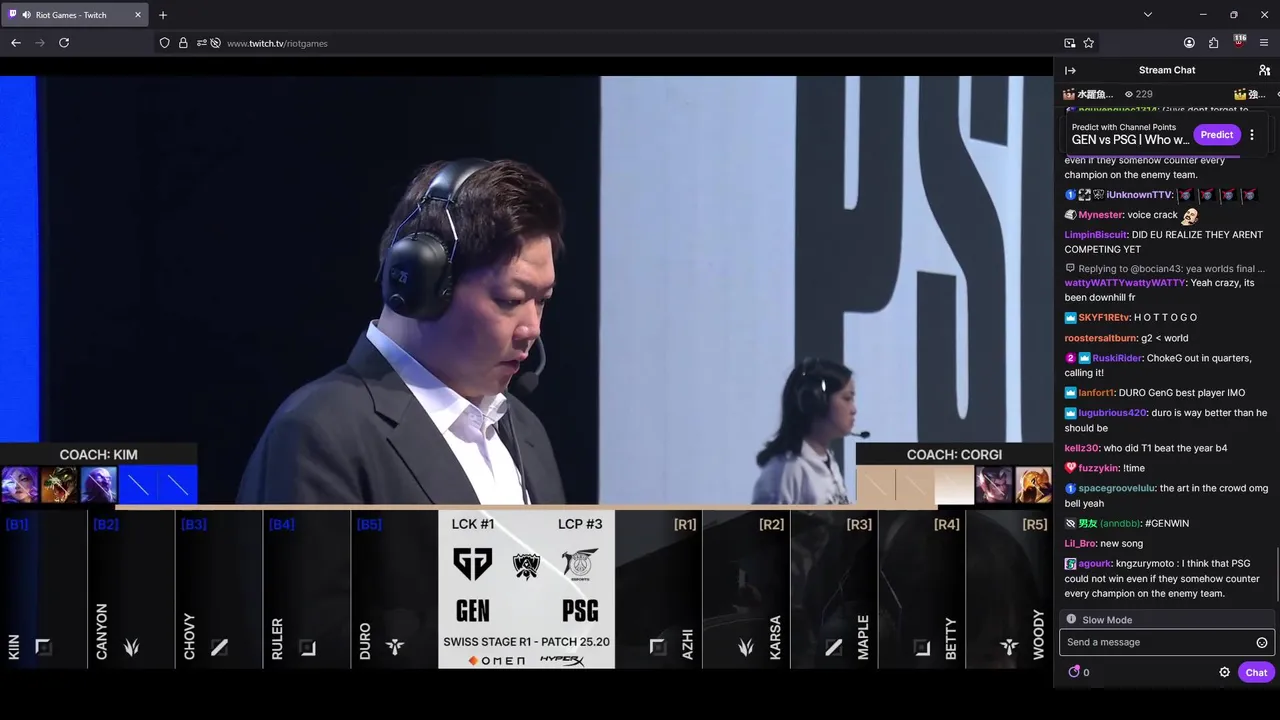Open the emote picker in message box
Viewport: 1280px width, 720px height.
click(x=1262, y=642)
